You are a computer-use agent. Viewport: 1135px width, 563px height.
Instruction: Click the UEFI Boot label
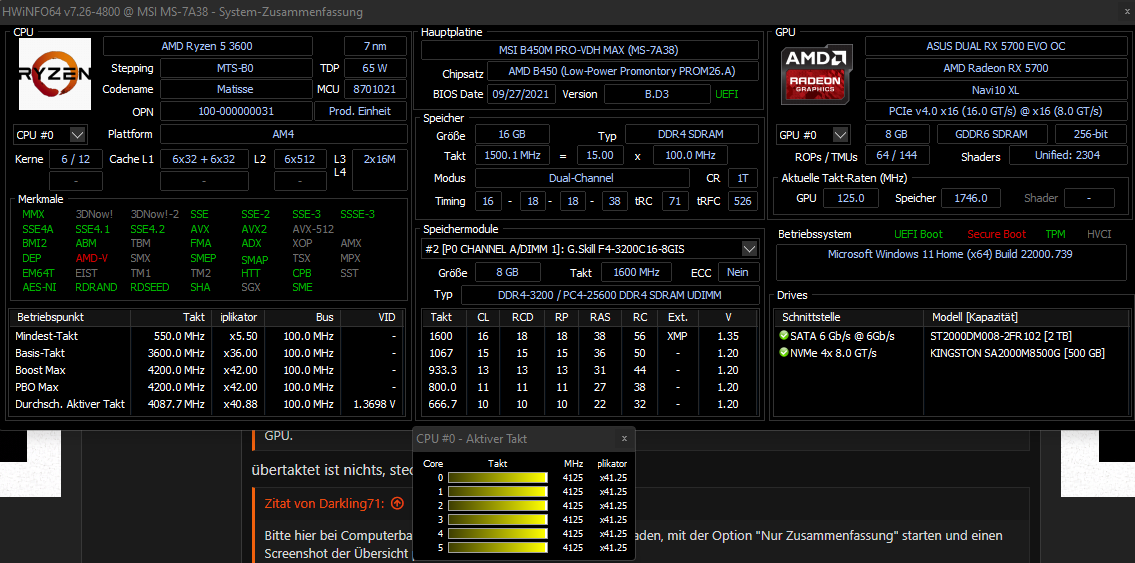[919, 234]
